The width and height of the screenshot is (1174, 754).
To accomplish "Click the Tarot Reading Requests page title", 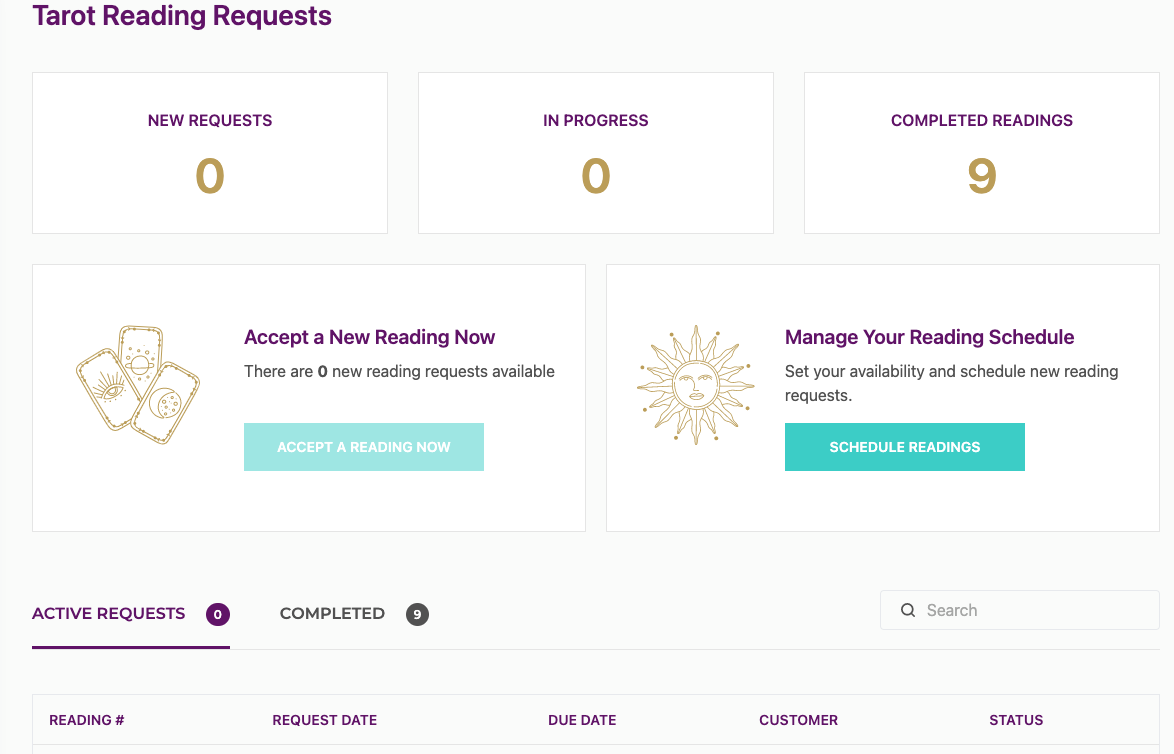I will [182, 16].
